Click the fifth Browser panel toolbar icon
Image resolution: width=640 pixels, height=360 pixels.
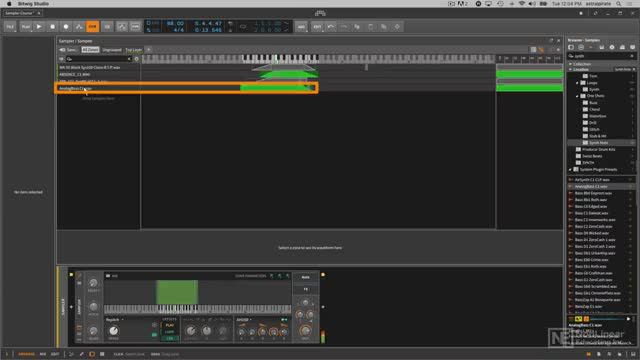tap(612, 47)
